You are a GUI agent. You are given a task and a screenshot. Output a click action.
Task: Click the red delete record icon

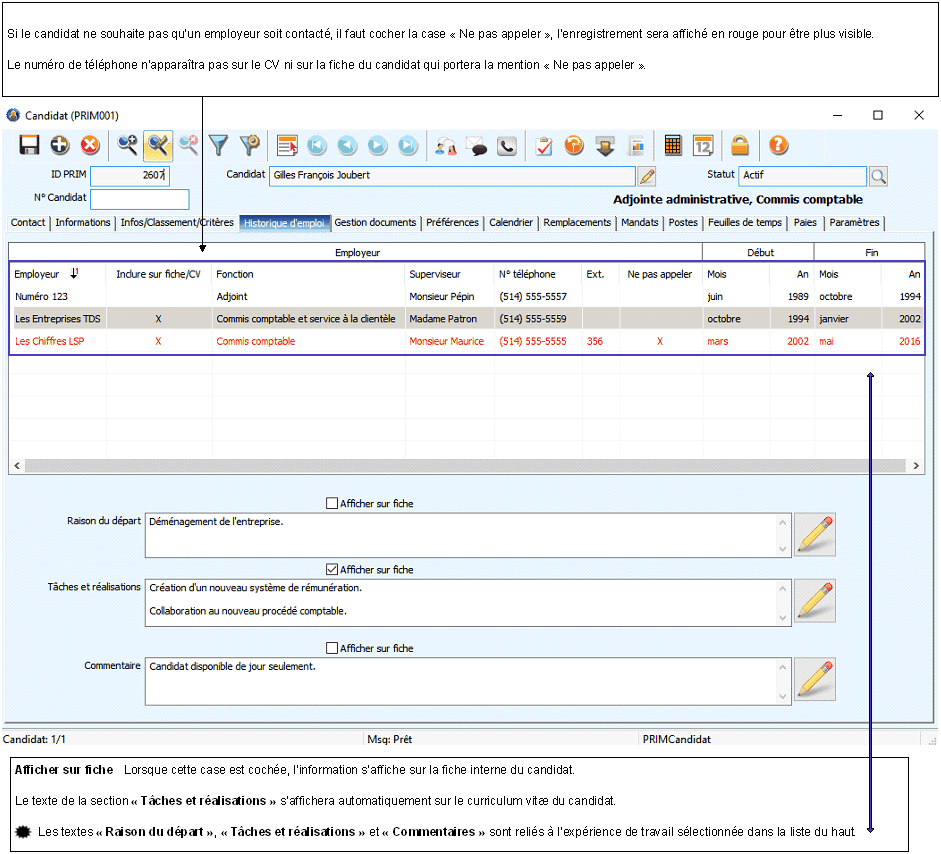click(x=91, y=146)
